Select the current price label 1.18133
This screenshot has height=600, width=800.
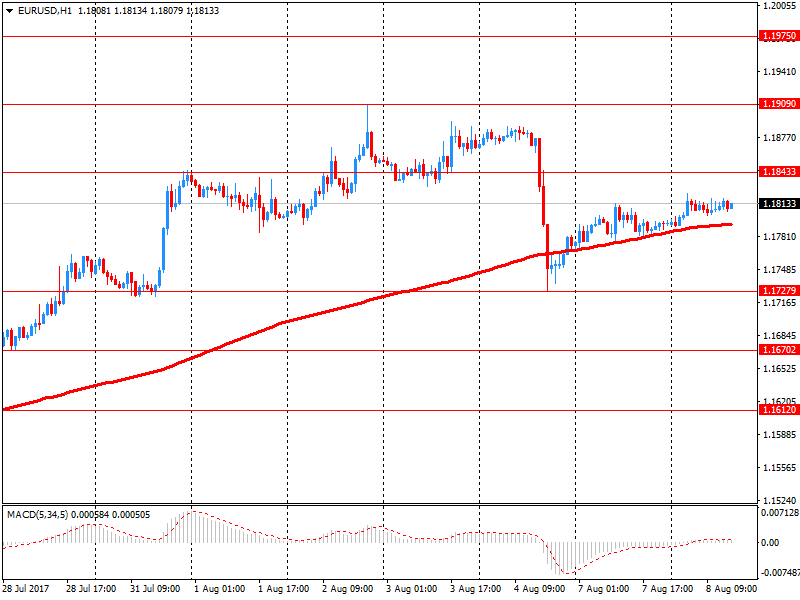click(779, 204)
